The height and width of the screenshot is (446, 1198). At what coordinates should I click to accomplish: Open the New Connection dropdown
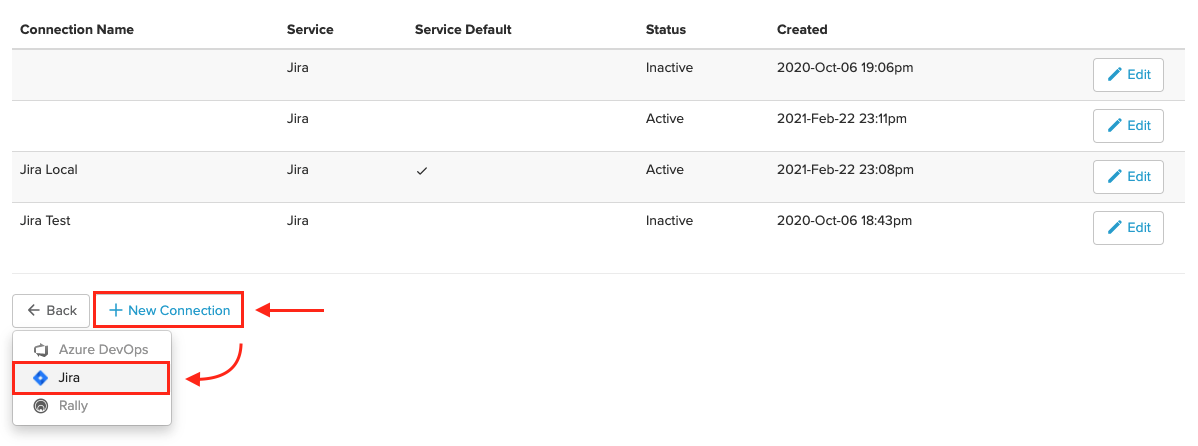point(169,310)
